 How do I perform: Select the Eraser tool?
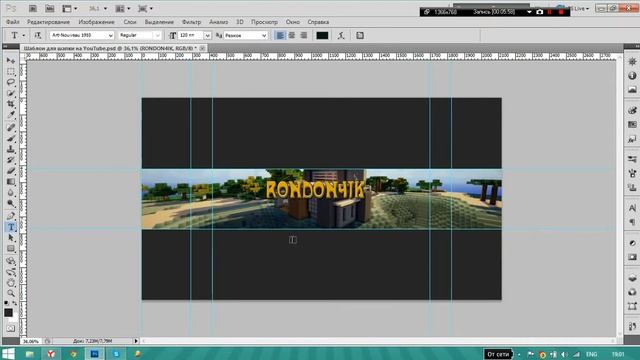click(11, 171)
